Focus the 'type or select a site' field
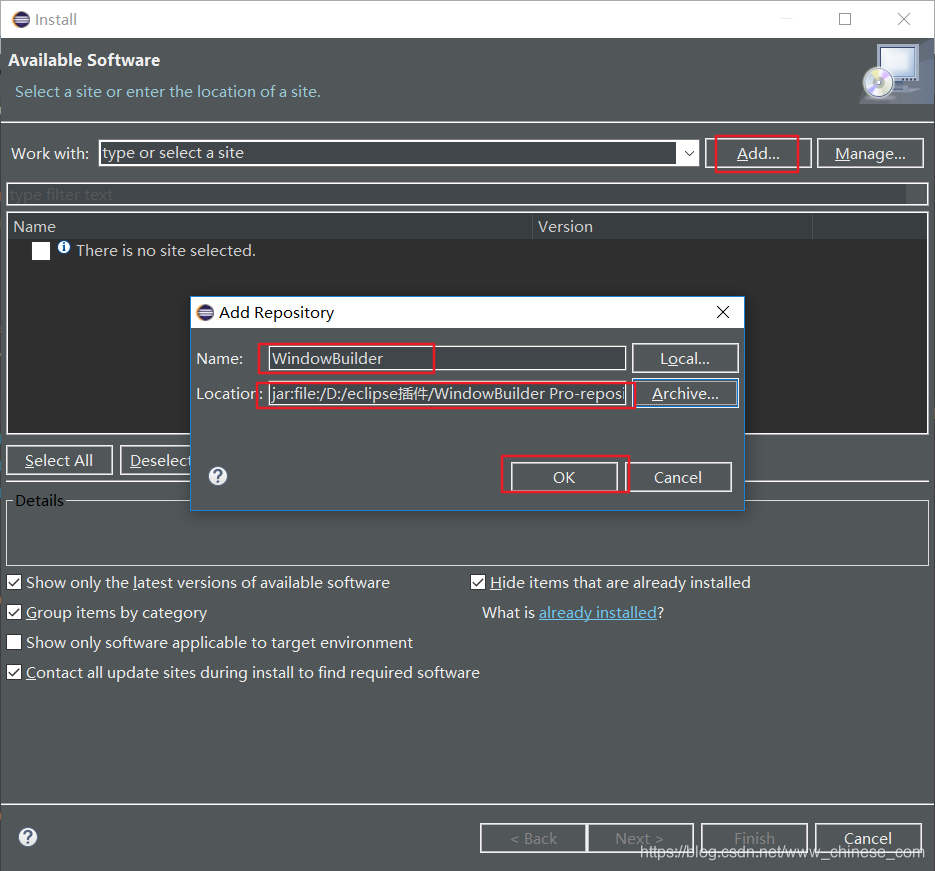 pos(388,153)
